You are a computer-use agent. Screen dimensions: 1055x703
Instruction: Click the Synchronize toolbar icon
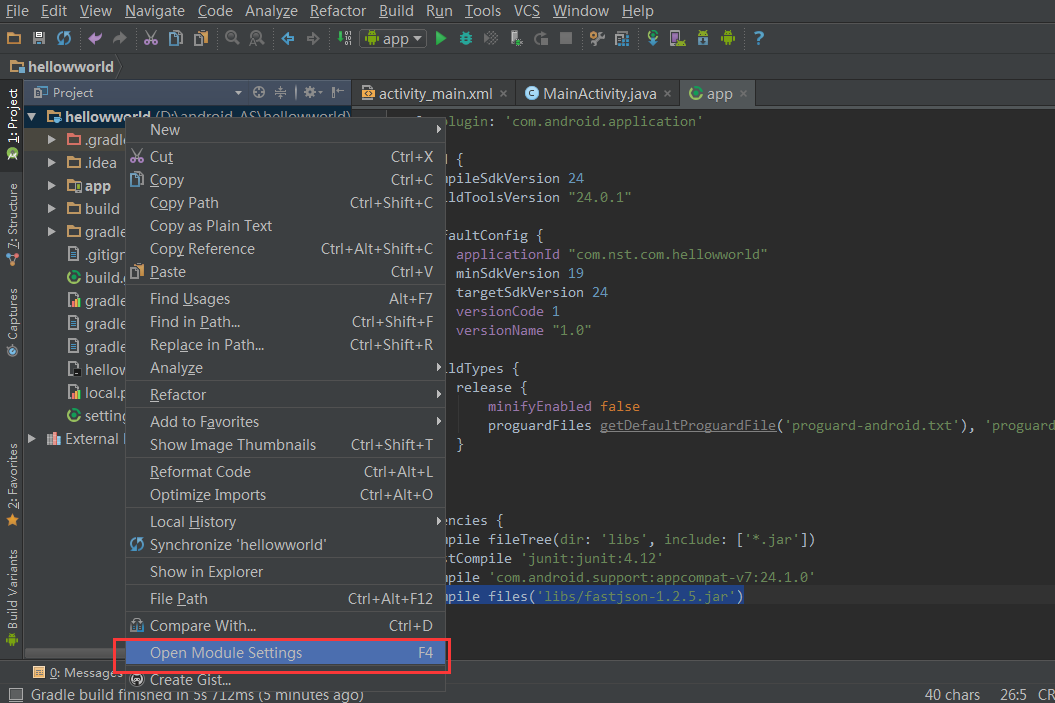coord(64,38)
